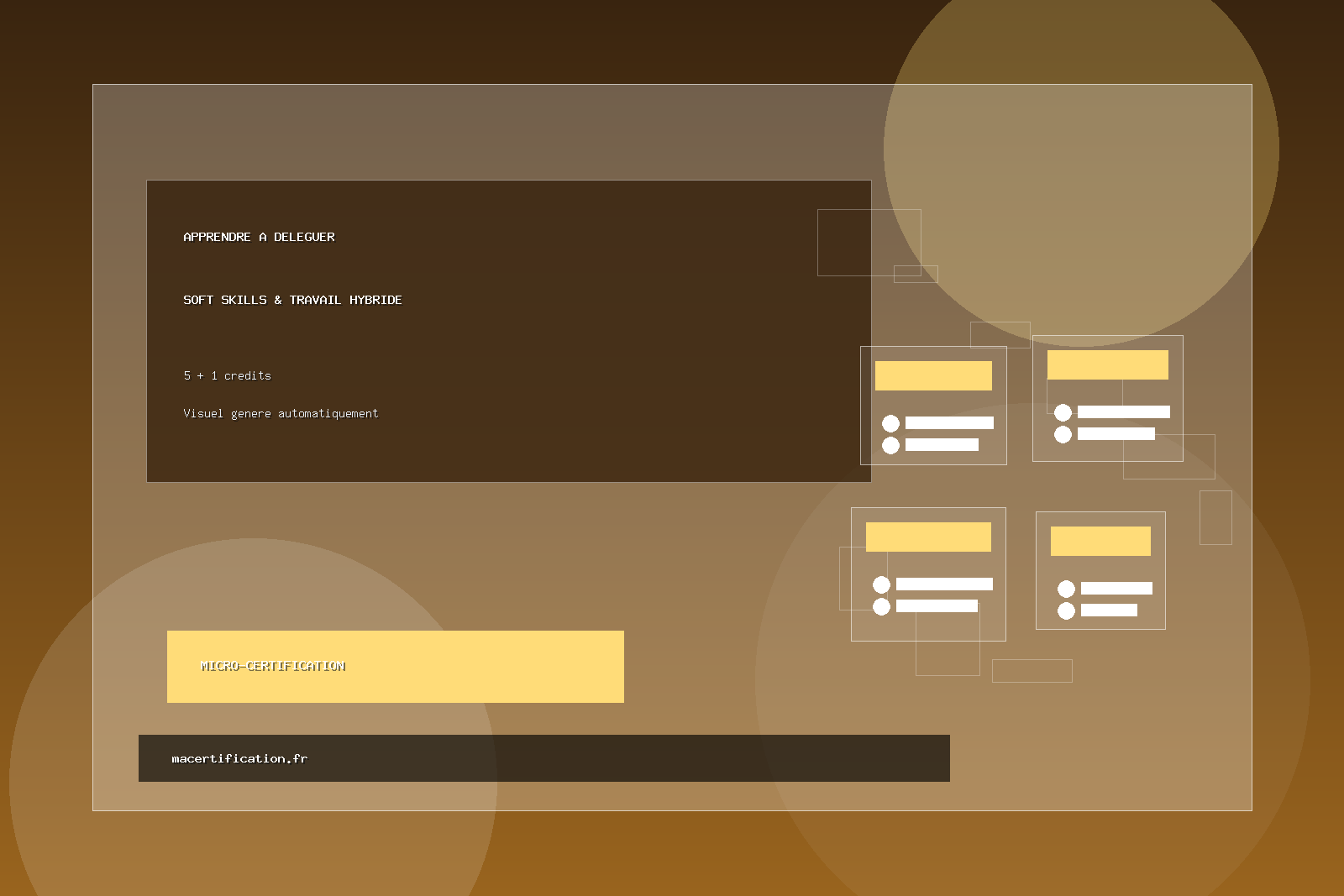Expand first white bar in bottom-right card
1344x896 pixels.
(1116, 589)
